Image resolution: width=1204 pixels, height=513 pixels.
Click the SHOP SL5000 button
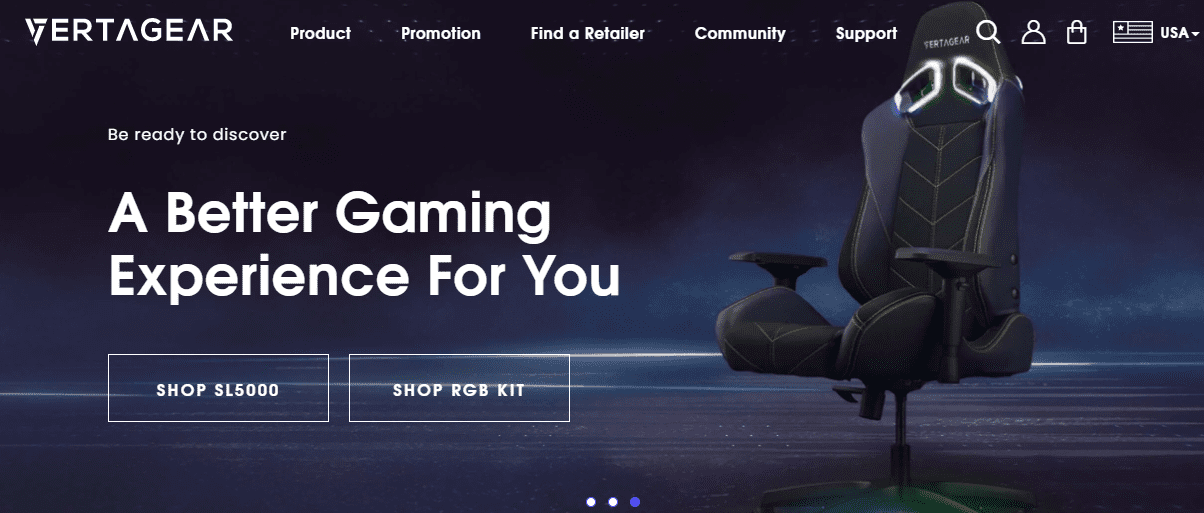218,388
